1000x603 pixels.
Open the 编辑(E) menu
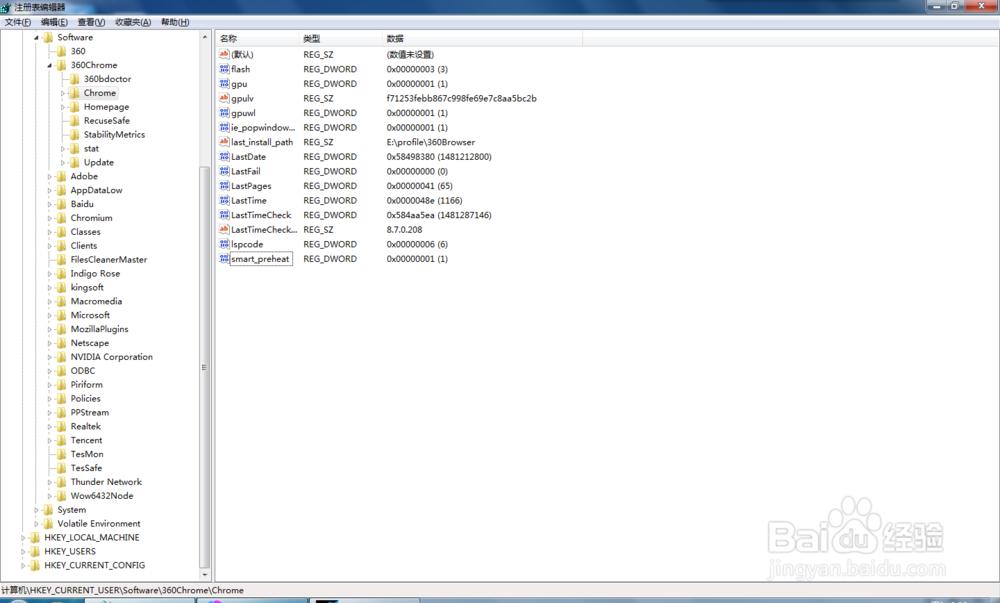click(x=54, y=22)
